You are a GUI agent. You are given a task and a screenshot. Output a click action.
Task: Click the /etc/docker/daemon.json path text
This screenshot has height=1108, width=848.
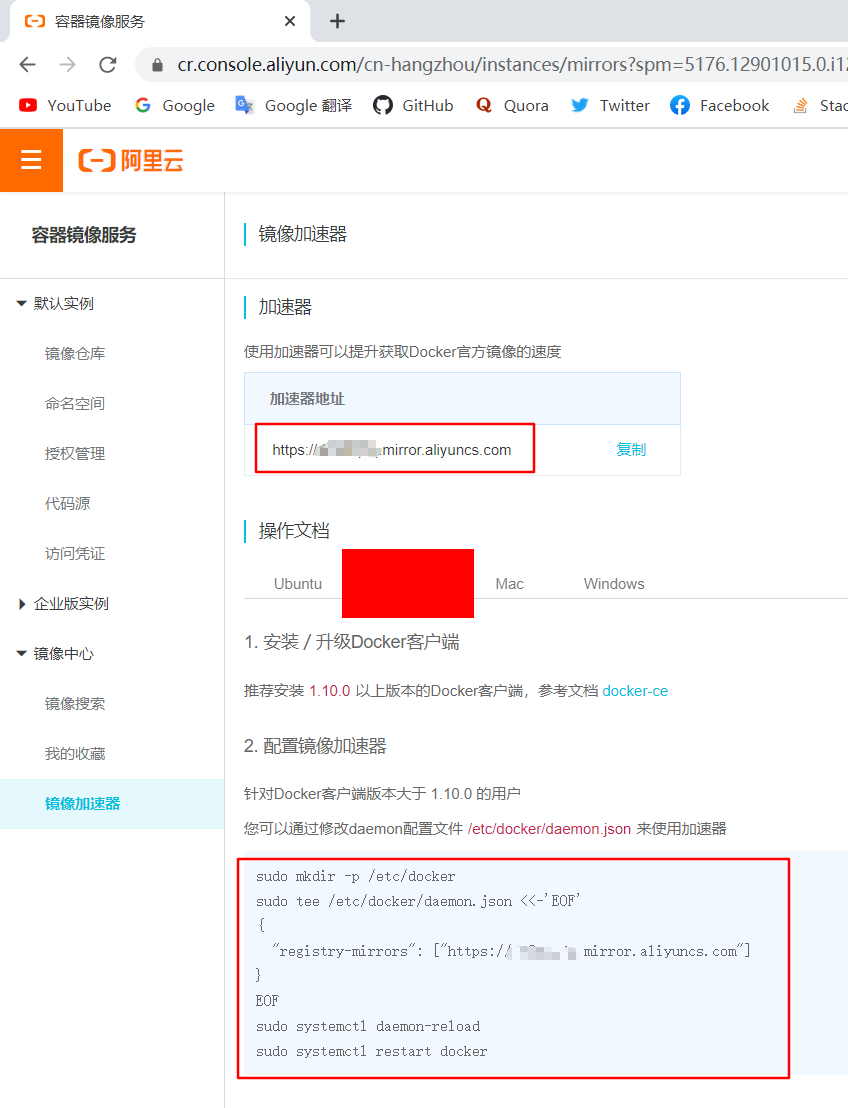(549, 829)
